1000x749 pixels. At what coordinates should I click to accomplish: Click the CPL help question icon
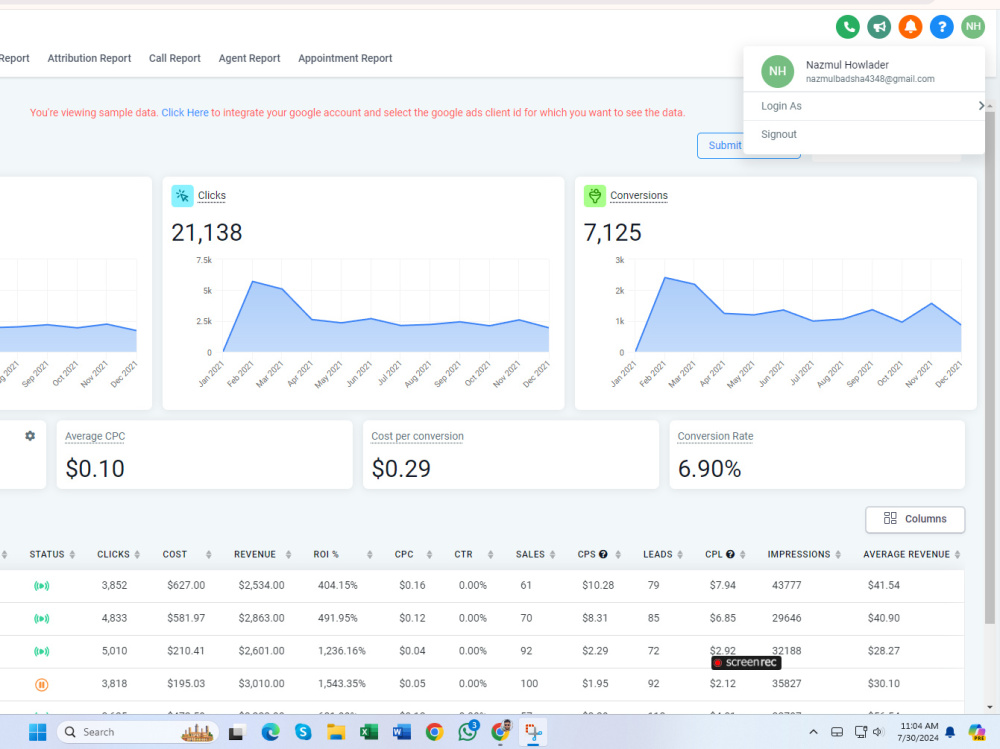pyautogui.click(x=730, y=554)
